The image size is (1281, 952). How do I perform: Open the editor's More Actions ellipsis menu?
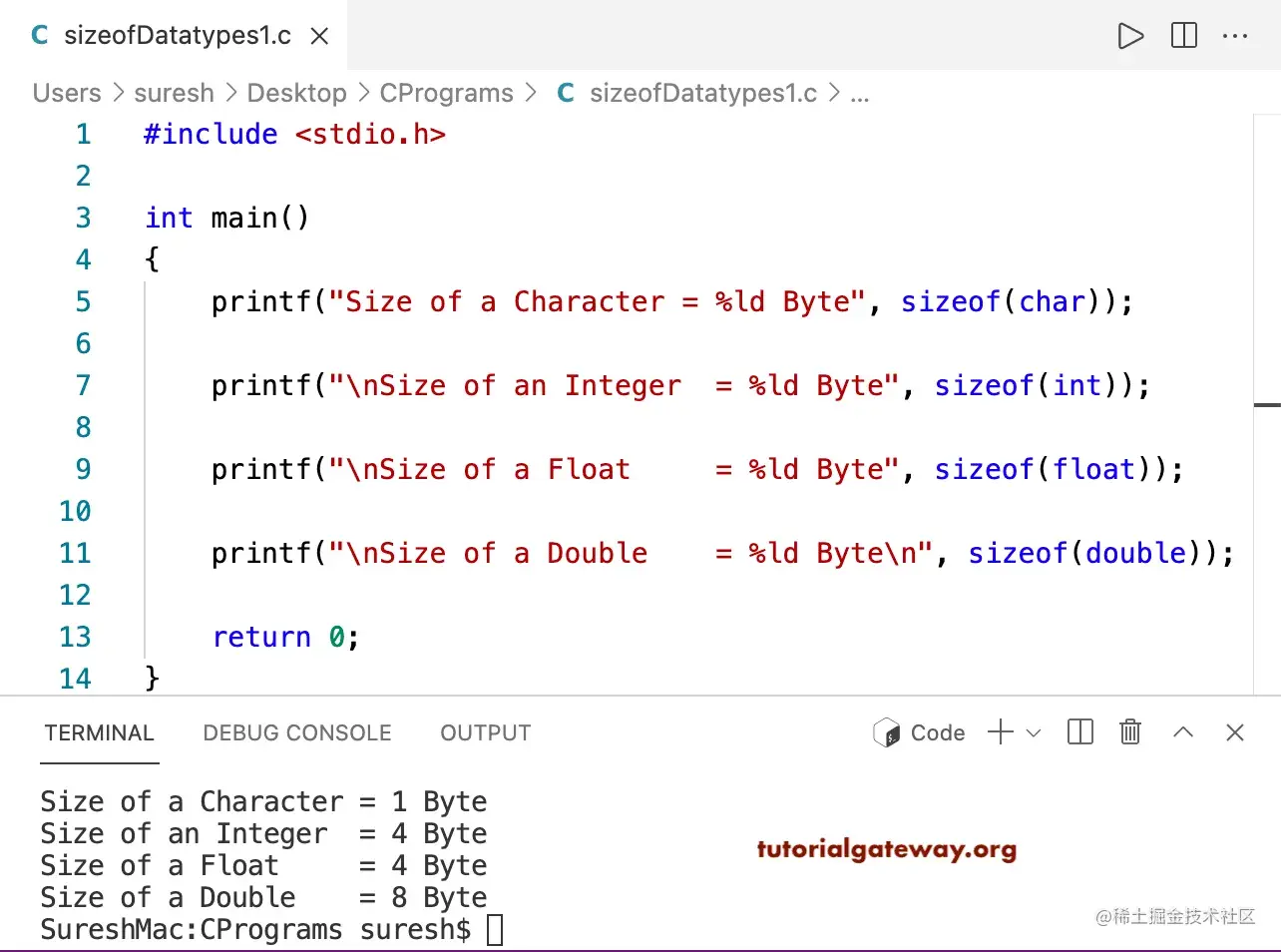[1235, 36]
